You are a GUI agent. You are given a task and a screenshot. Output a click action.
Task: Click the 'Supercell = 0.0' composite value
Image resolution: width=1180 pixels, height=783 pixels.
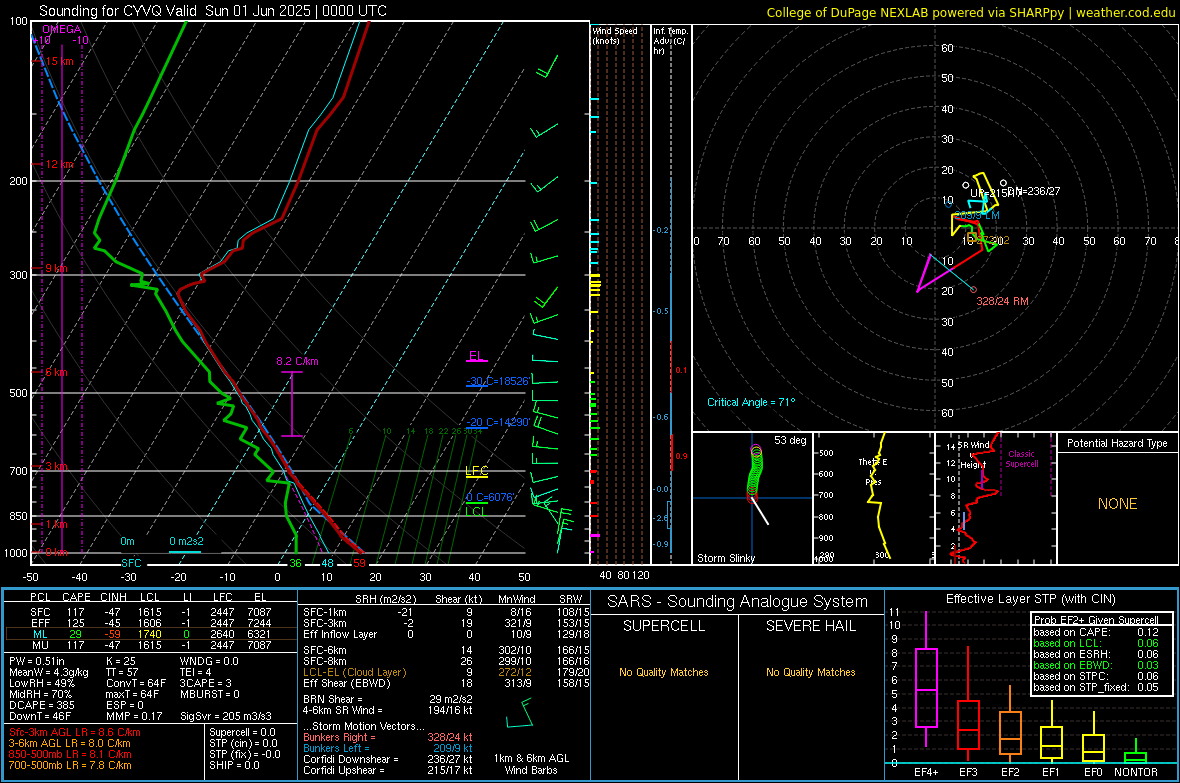point(242,732)
